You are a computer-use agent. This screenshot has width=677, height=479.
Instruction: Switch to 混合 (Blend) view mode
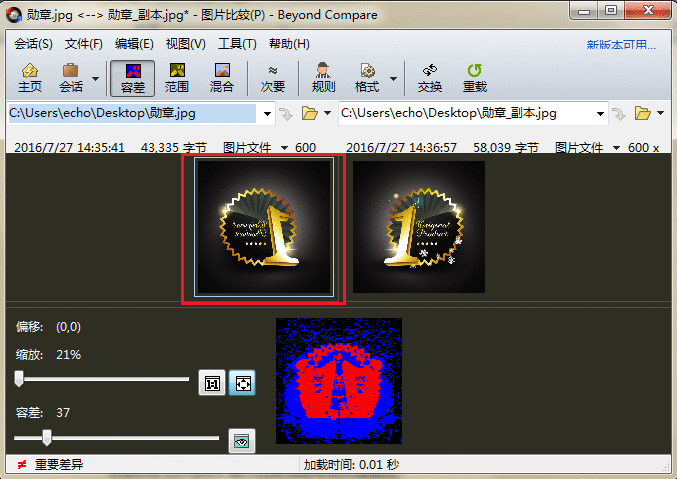pos(223,77)
